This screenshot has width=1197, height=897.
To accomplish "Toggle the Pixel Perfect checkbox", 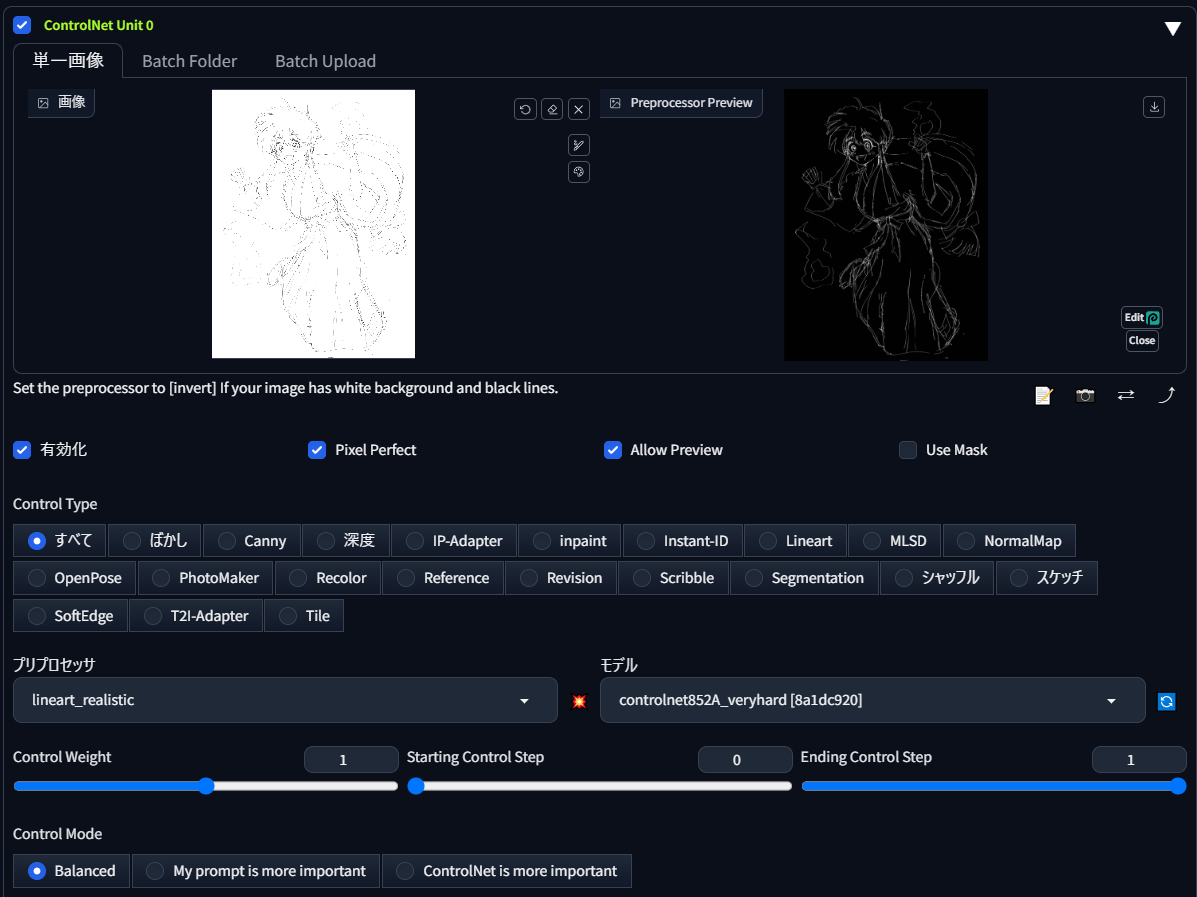I will 317,450.
